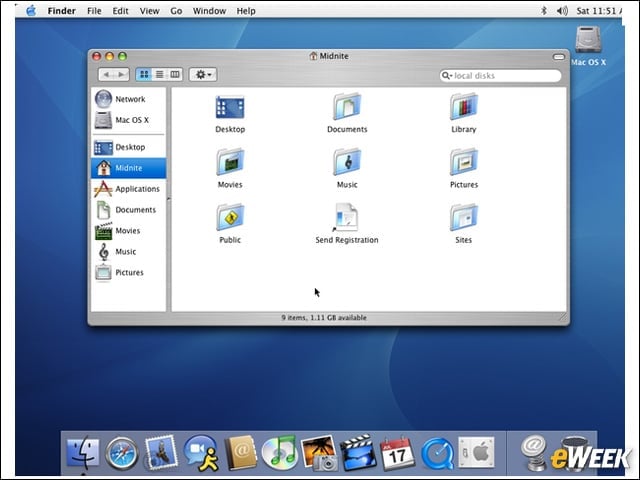The width and height of the screenshot is (640, 480).
Task: Switch to list view
Action: (x=160, y=74)
